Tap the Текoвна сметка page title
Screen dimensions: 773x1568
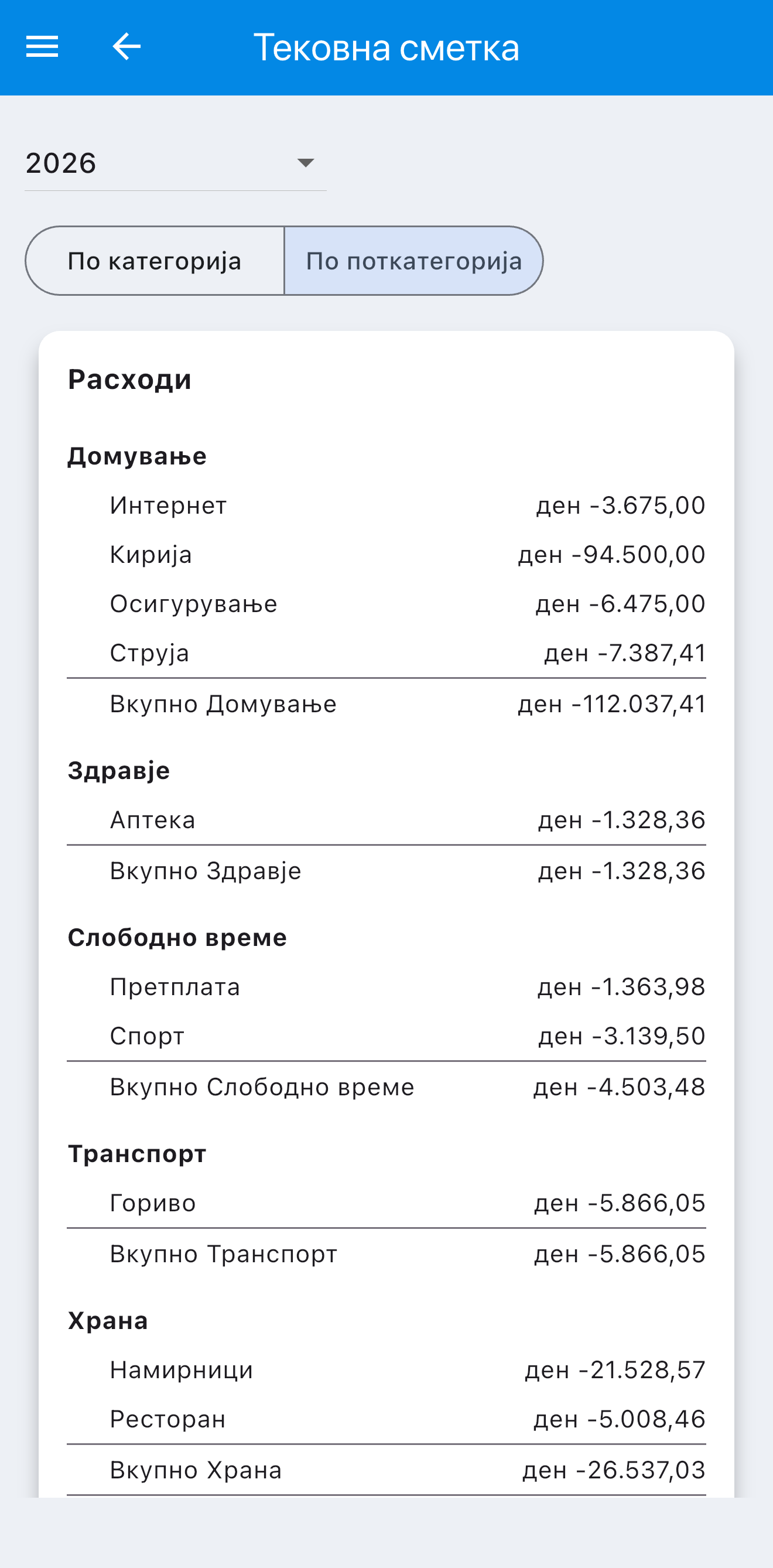tap(386, 47)
